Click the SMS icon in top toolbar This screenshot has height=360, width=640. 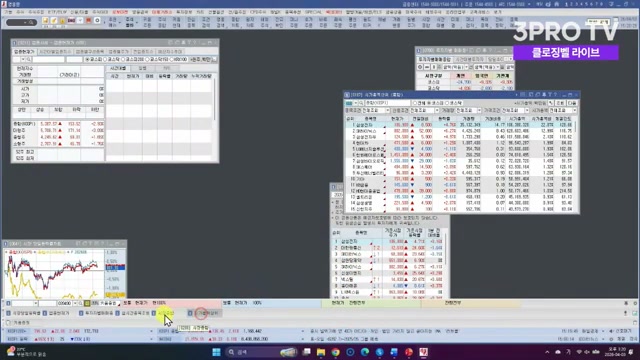point(71,20)
